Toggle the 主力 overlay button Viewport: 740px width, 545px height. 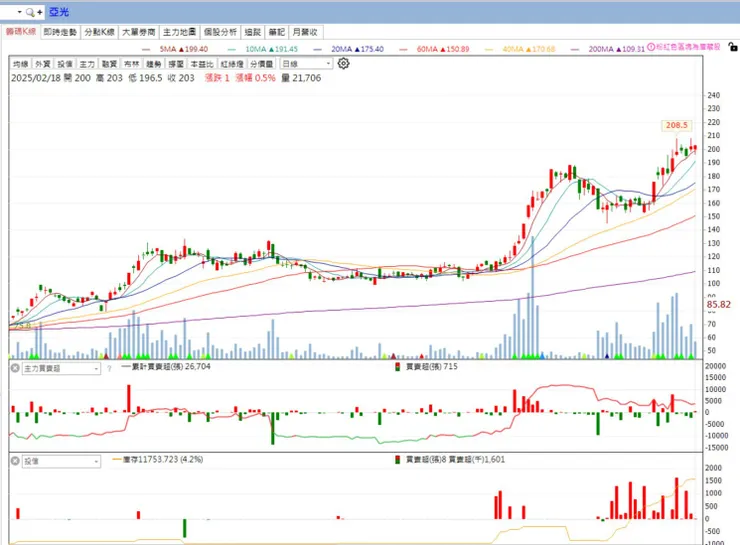87,64
